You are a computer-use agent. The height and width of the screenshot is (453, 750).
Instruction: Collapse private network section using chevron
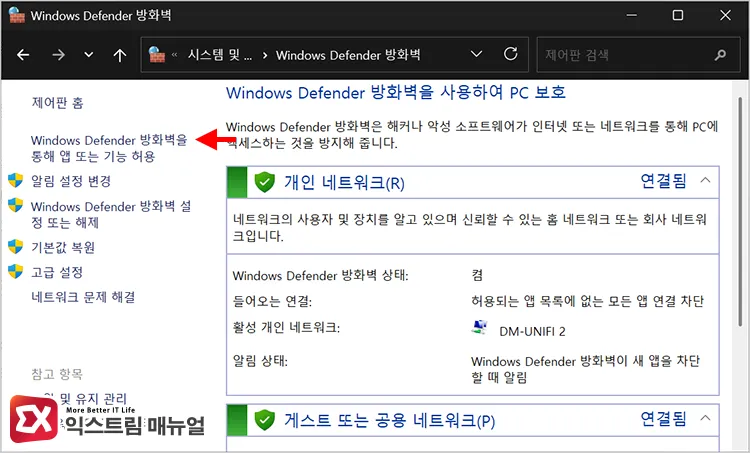(x=705, y=180)
